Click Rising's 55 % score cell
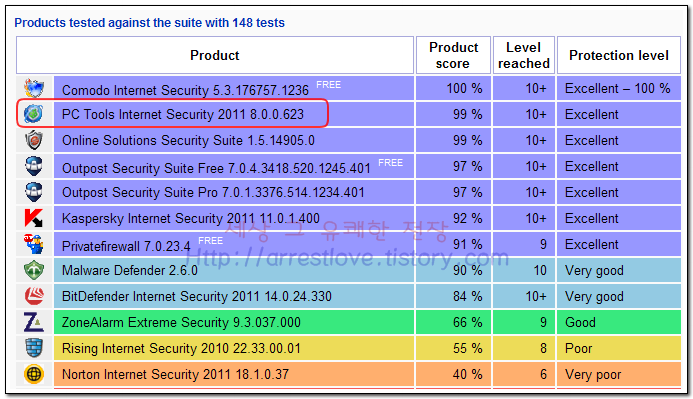This screenshot has width=693, height=399. [453, 349]
